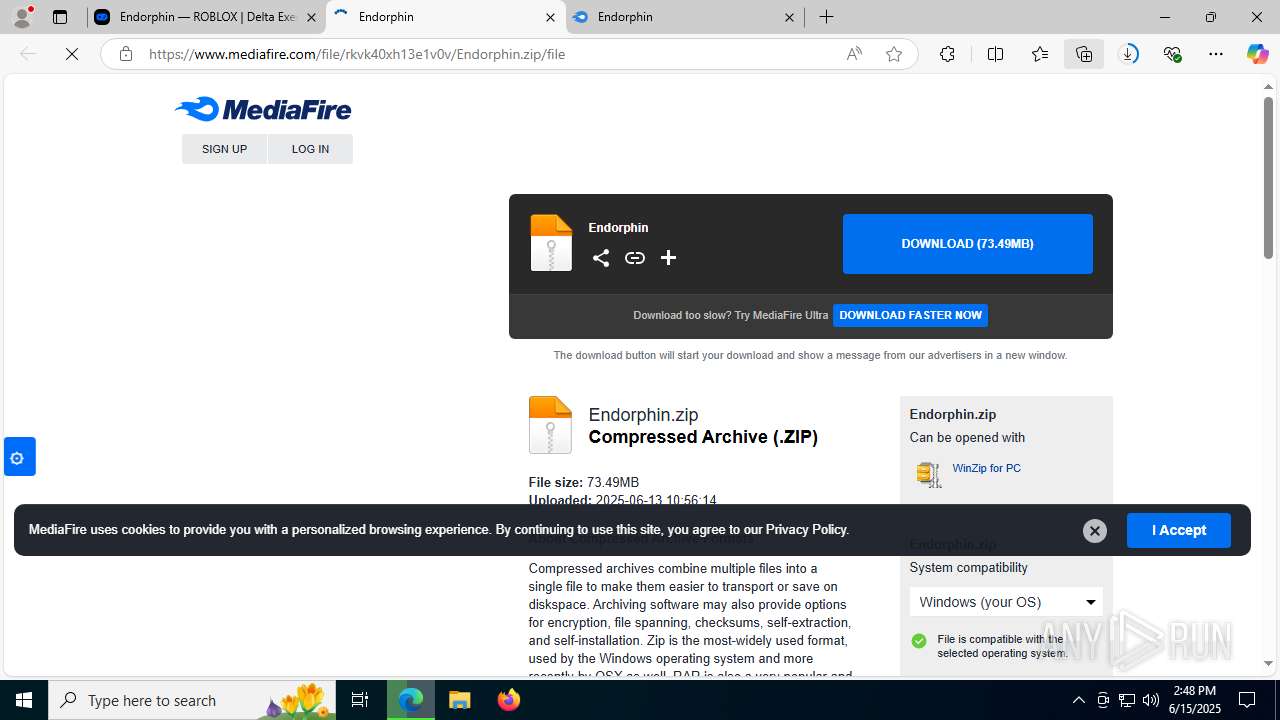Open the Windows Start menu
Image resolution: width=1280 pixels, height=720 pixels.
24,700
